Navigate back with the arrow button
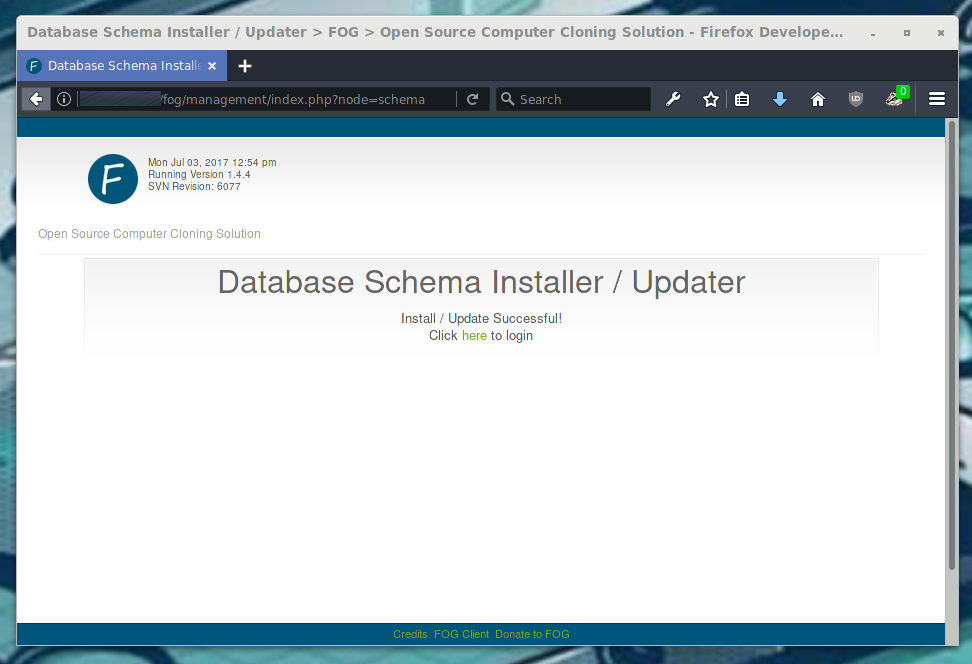 click(35, 99)
